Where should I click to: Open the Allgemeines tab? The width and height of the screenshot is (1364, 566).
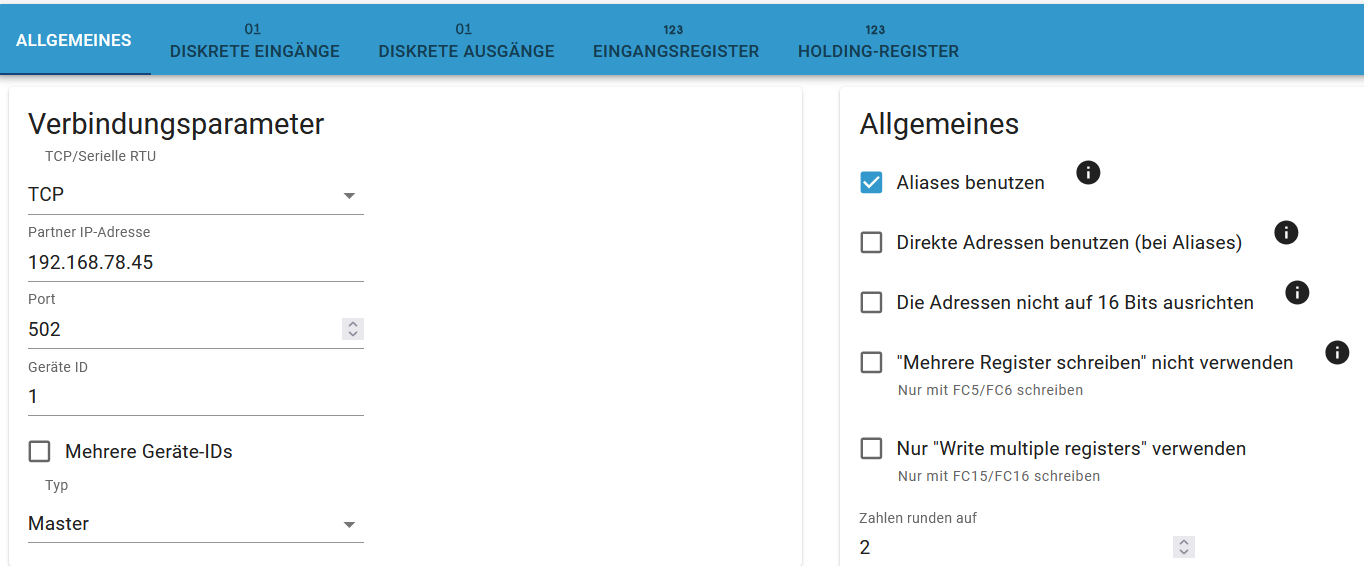coord(74,41)
